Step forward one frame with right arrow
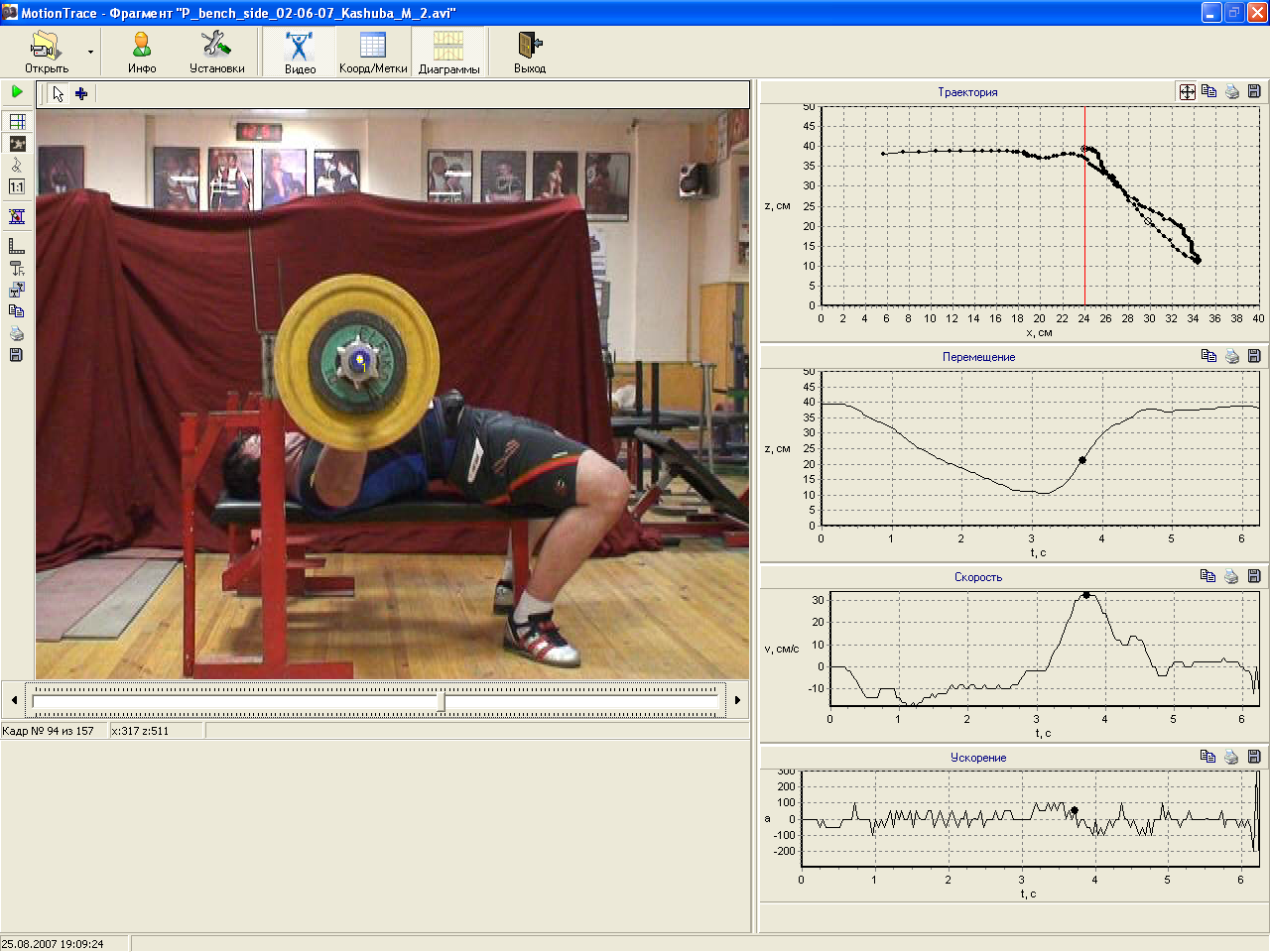This screenshot has width=1270, height=952. (737, 700)
